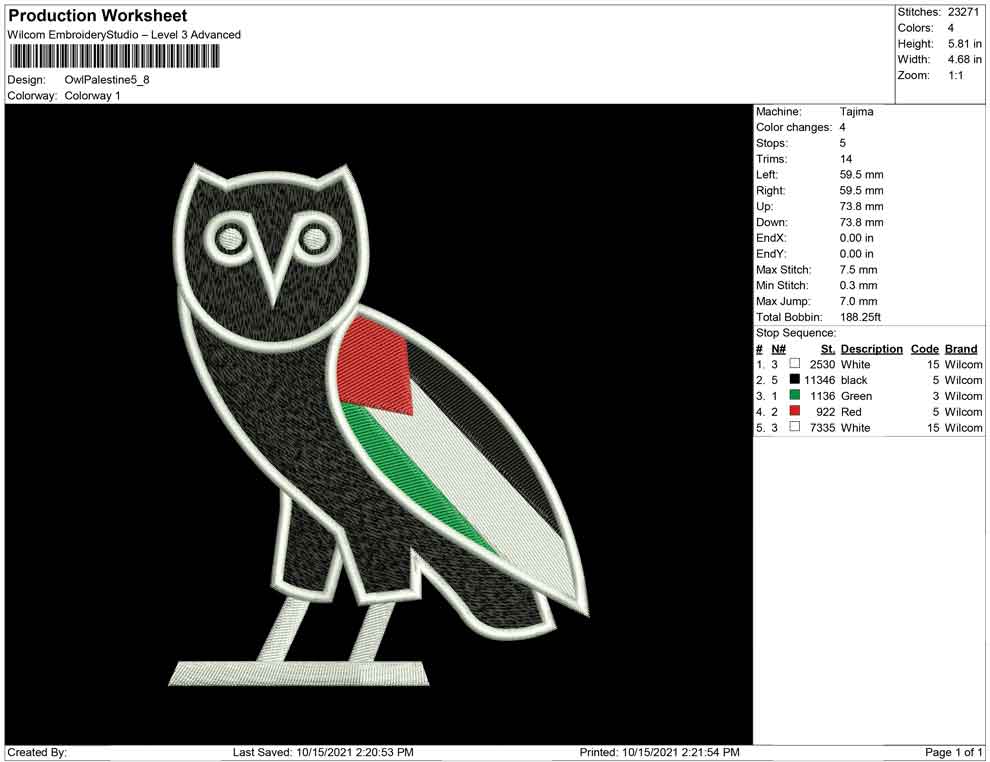The height and width of the screenshot is (762, 990).
Task: Click the 'Down:' label
Action: pos(772,222)
